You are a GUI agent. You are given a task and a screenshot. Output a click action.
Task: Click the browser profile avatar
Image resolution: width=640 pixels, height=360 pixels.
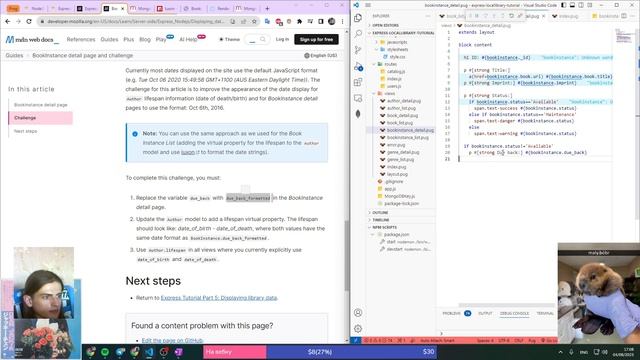pyautogui.click(x=331, y=21)
